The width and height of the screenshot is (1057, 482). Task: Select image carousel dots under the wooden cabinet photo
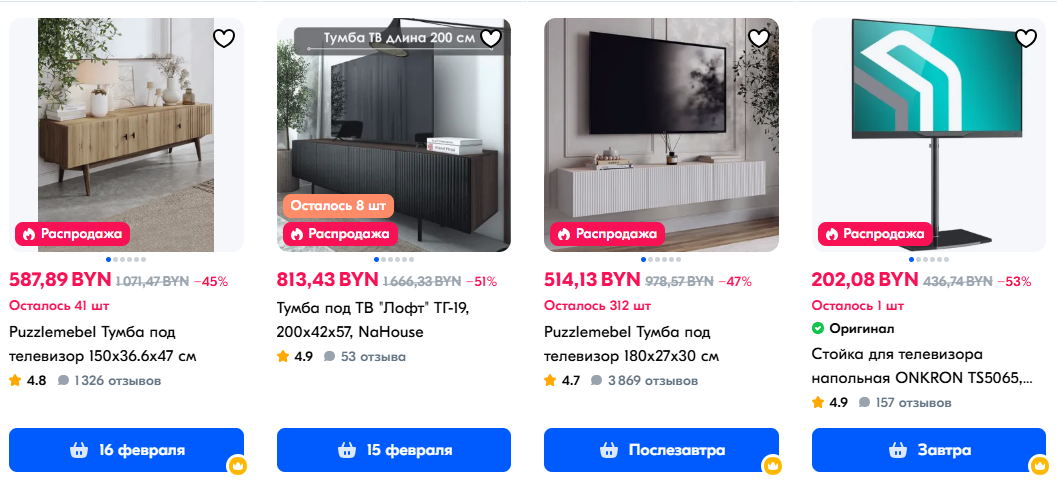(126, 260)
